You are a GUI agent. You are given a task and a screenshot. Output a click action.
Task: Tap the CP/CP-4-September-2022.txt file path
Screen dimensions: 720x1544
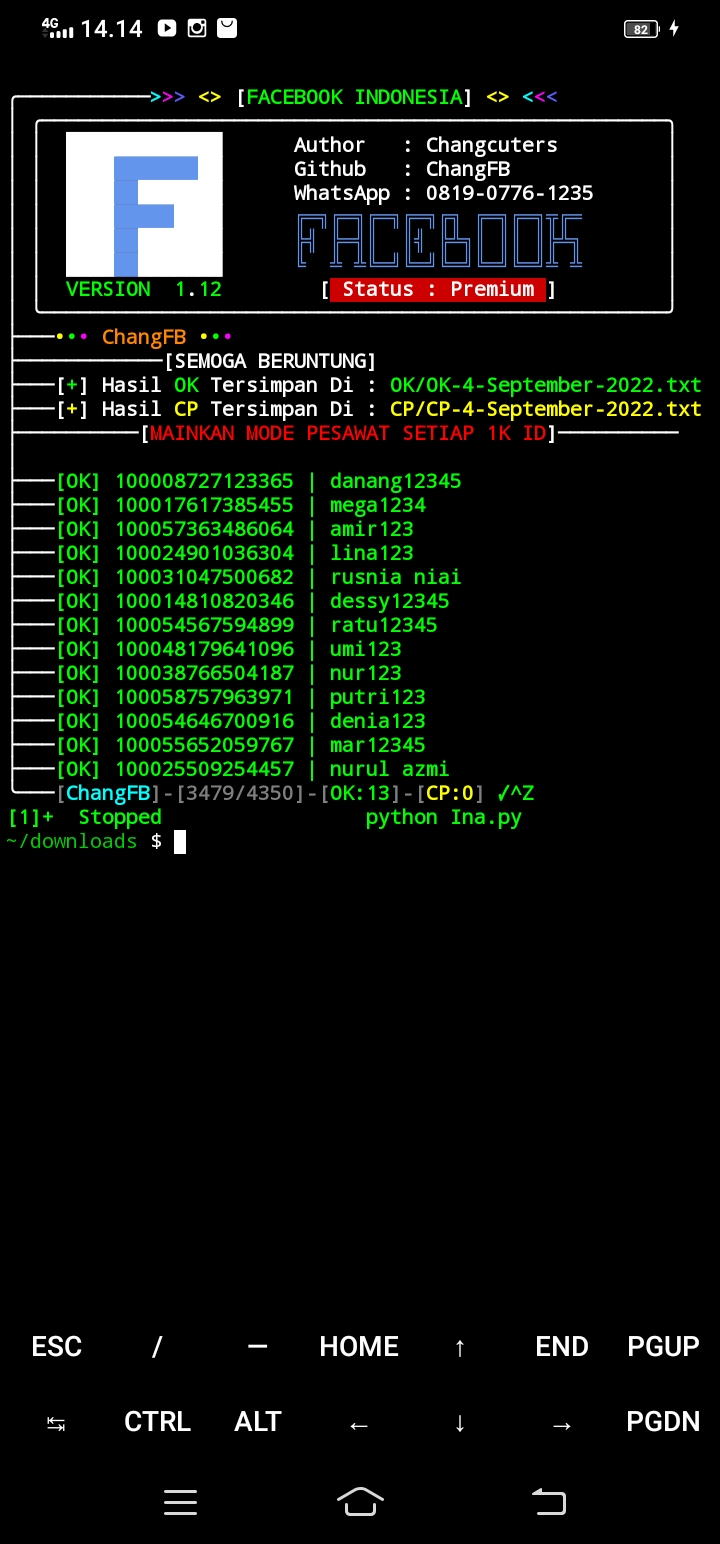(546, 409)
